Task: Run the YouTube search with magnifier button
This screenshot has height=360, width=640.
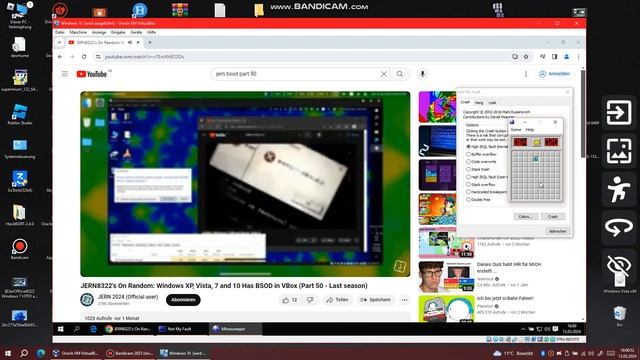Action: point(400,74)
